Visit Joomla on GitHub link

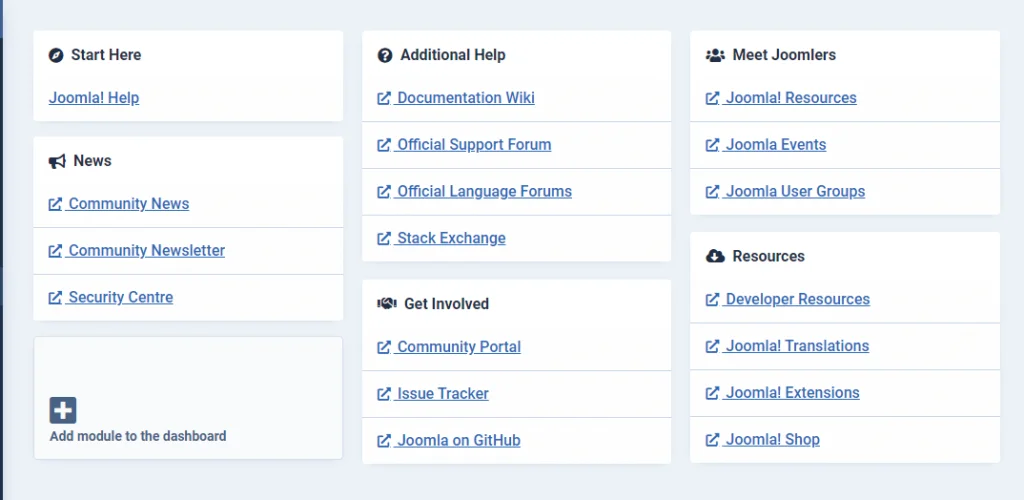click(x=449, y=441)
